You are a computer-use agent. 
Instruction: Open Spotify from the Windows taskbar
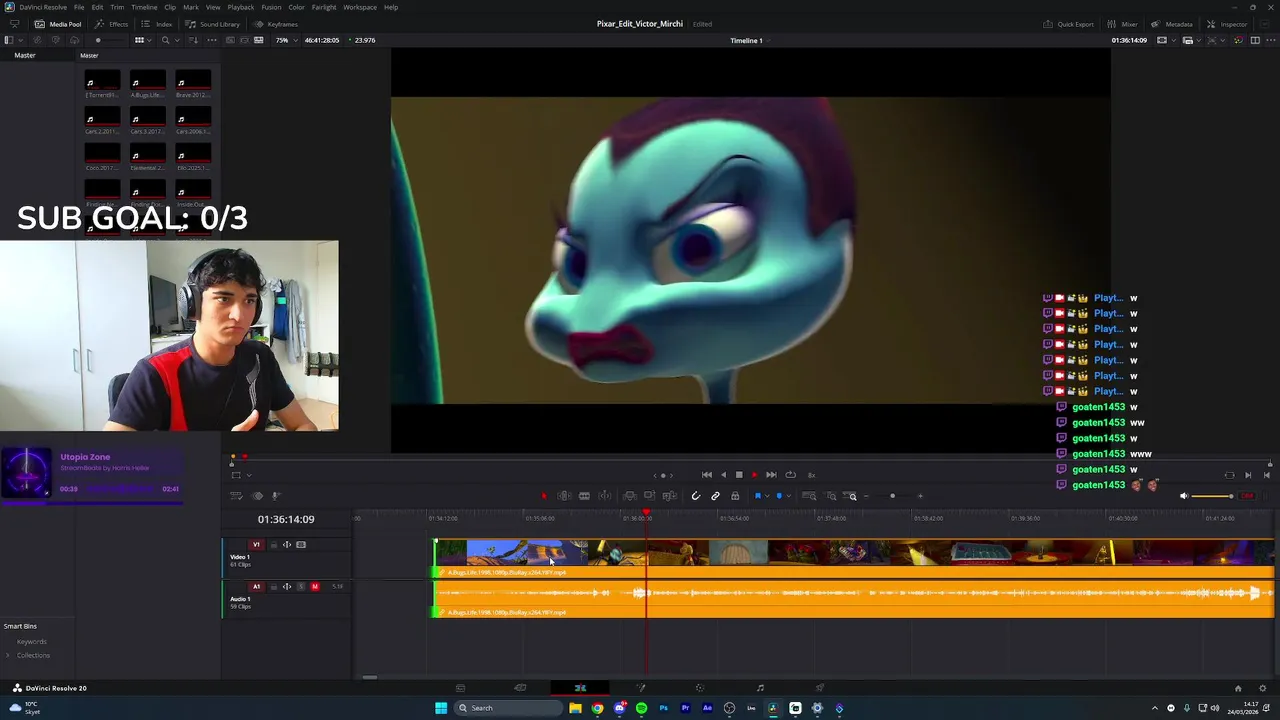pyautogui.click(x=641, y=708)
